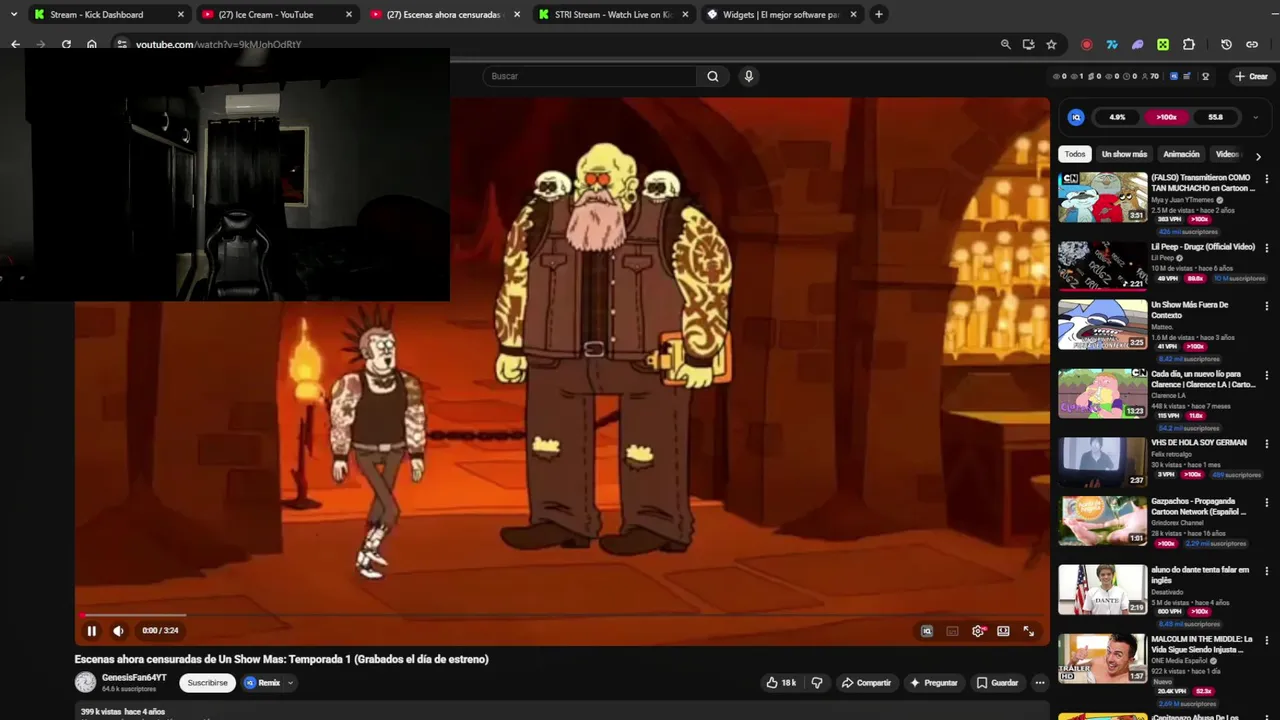
Task: Expand the Remix dropdown arrow
Action: pyautogui.click(x=290, y=683)
